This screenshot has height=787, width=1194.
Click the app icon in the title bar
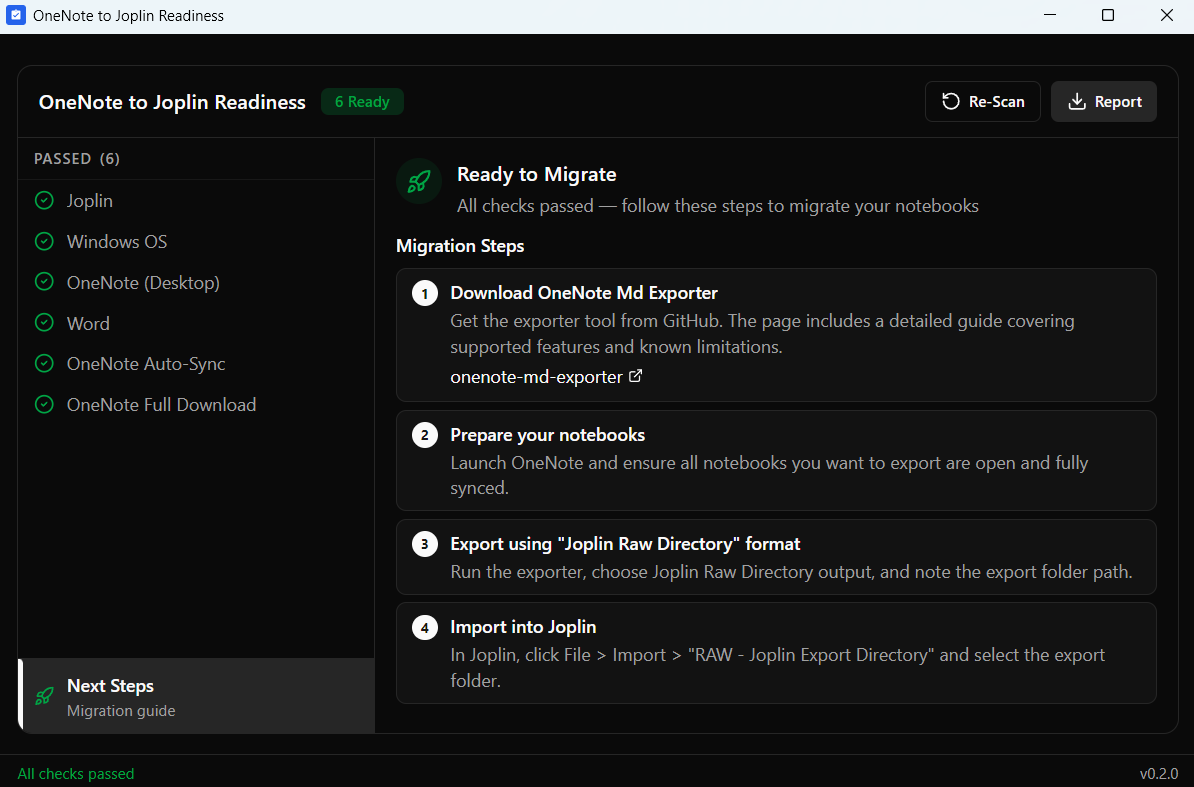point(16,16)
